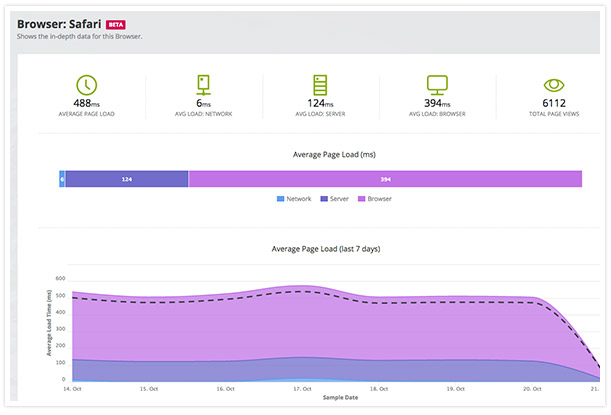Click the TOTAL PAGE VIEWS label
The height and width of the screenshot is (415, 611).
(x=554, y=114)
